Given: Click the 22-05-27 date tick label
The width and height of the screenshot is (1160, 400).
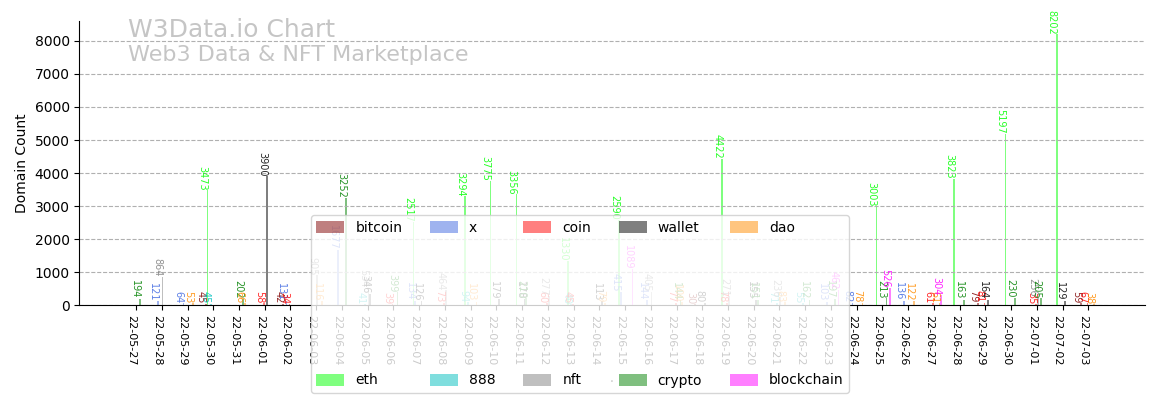Looking at the screenshot, I should 133,342.
